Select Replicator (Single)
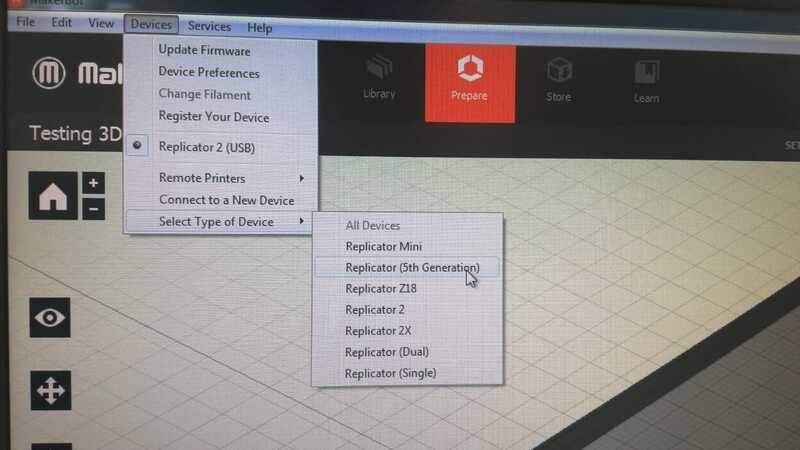This screenshot has width=800, height=450. (x=407, y=373)
